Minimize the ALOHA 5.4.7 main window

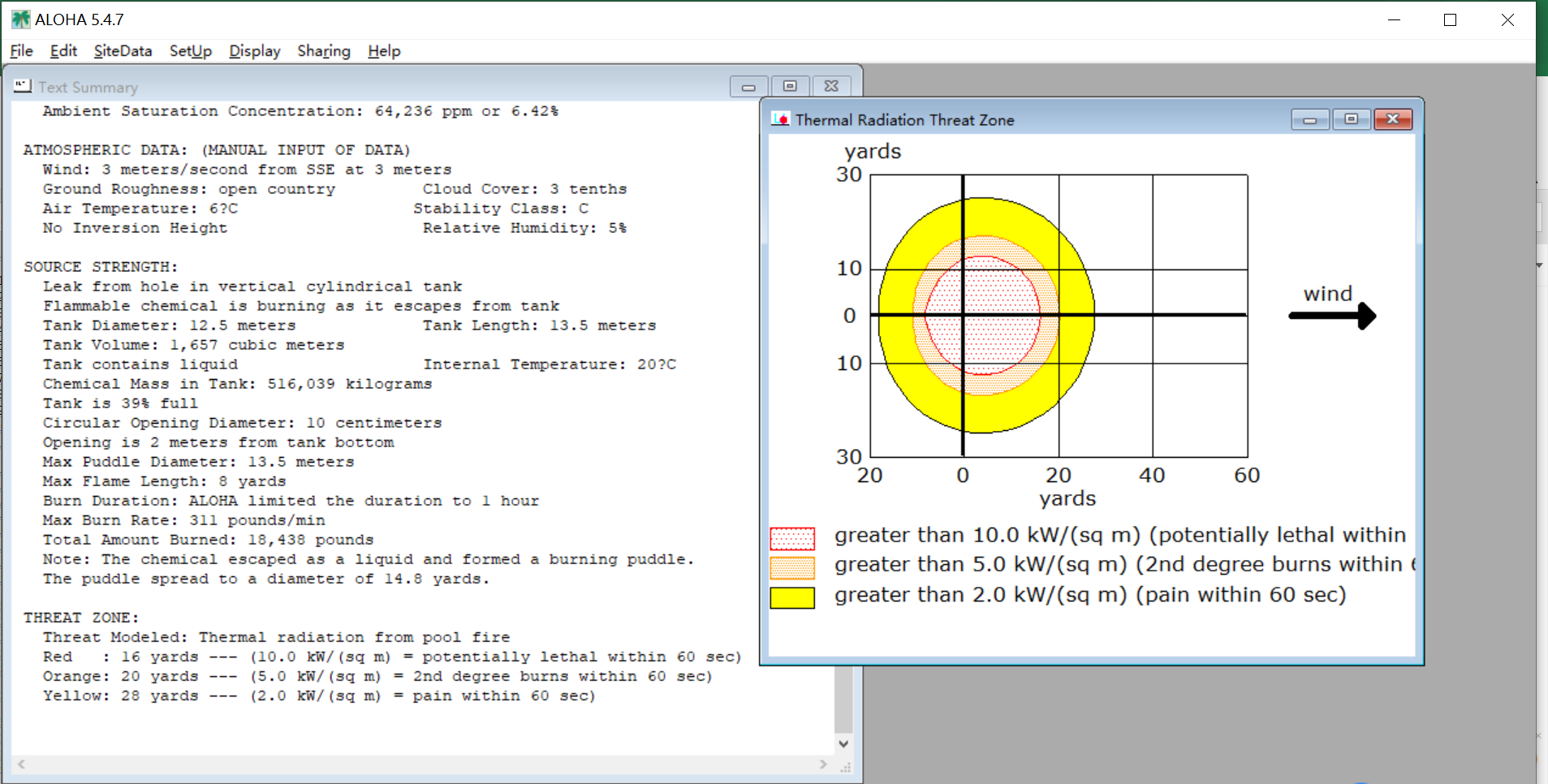tap(1395, 19)
